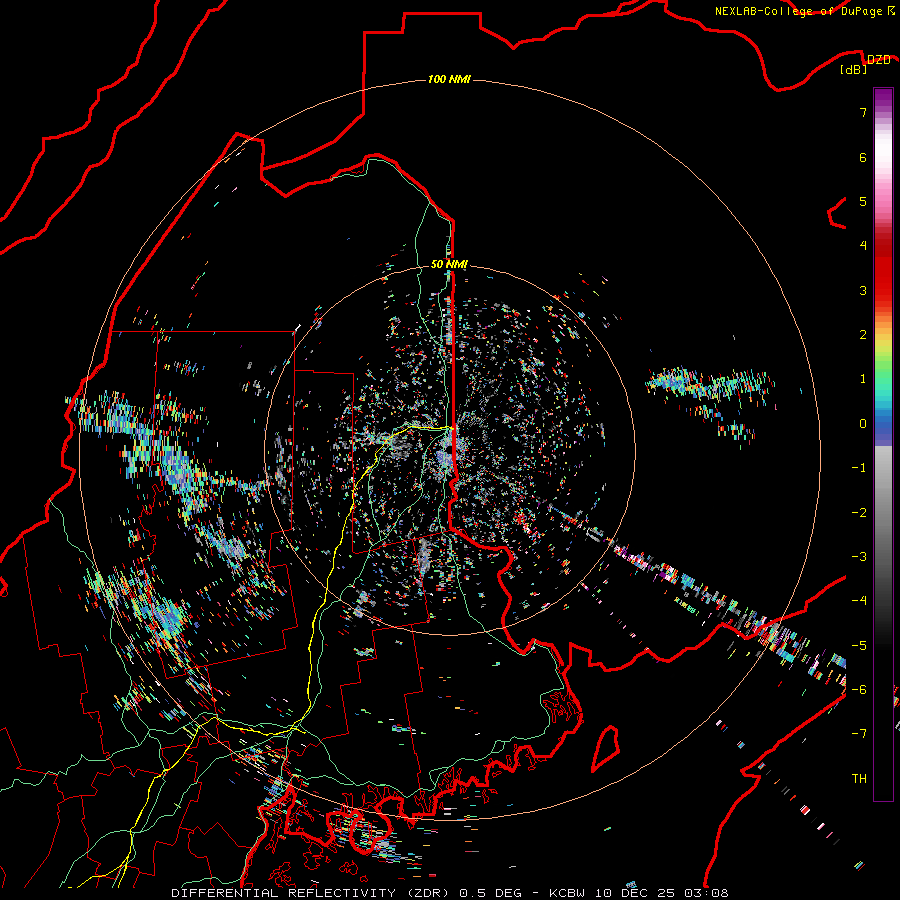Click the 4 value on the color scale
The width and height of the screenshot is (900, 900).
point(863,246)
